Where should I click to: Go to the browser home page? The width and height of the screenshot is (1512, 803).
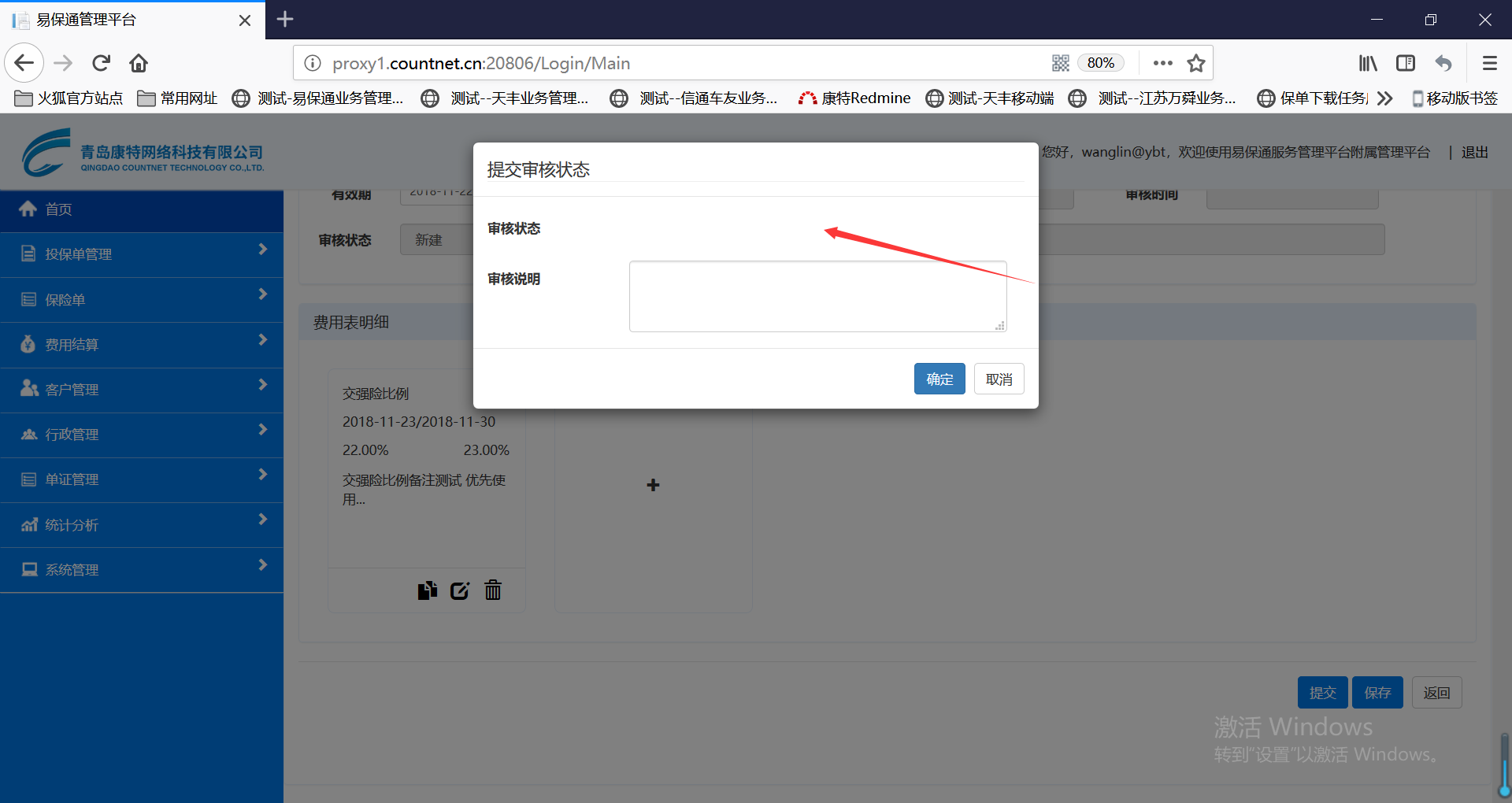point(139,63)
